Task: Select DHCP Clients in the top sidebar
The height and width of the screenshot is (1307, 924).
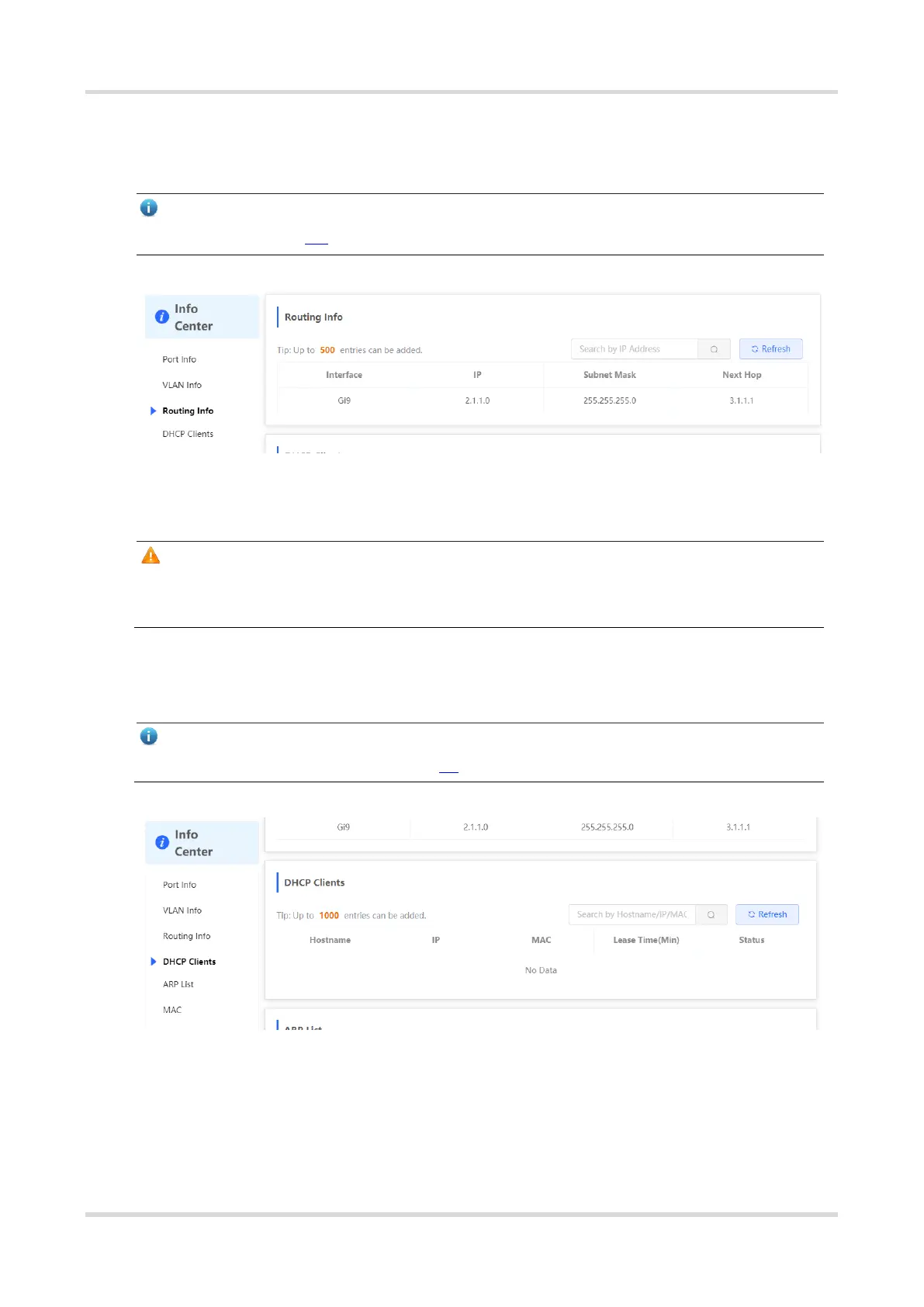Action: pyautogui.click(x=188, y=434)
